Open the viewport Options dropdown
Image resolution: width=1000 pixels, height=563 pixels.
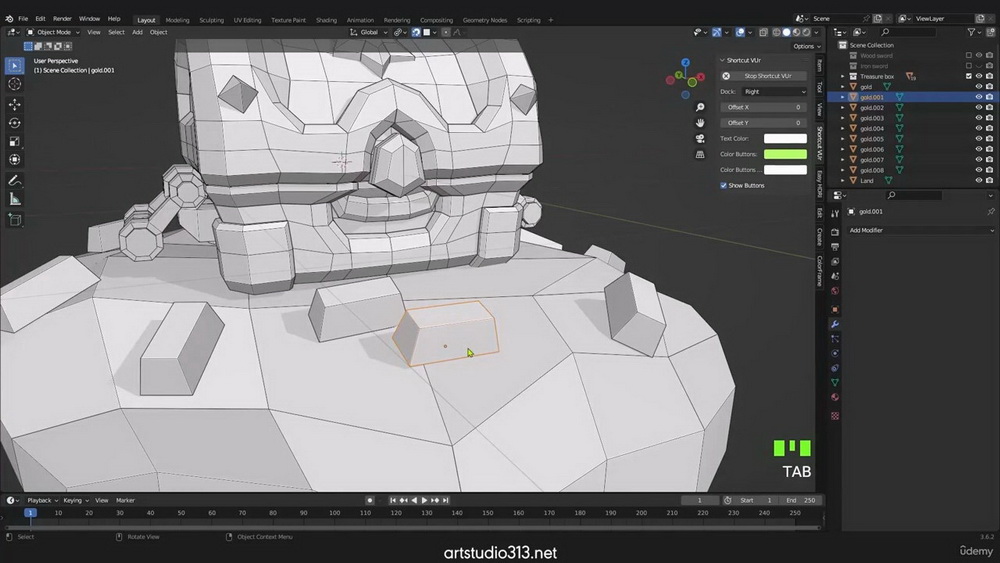point(807,46)
